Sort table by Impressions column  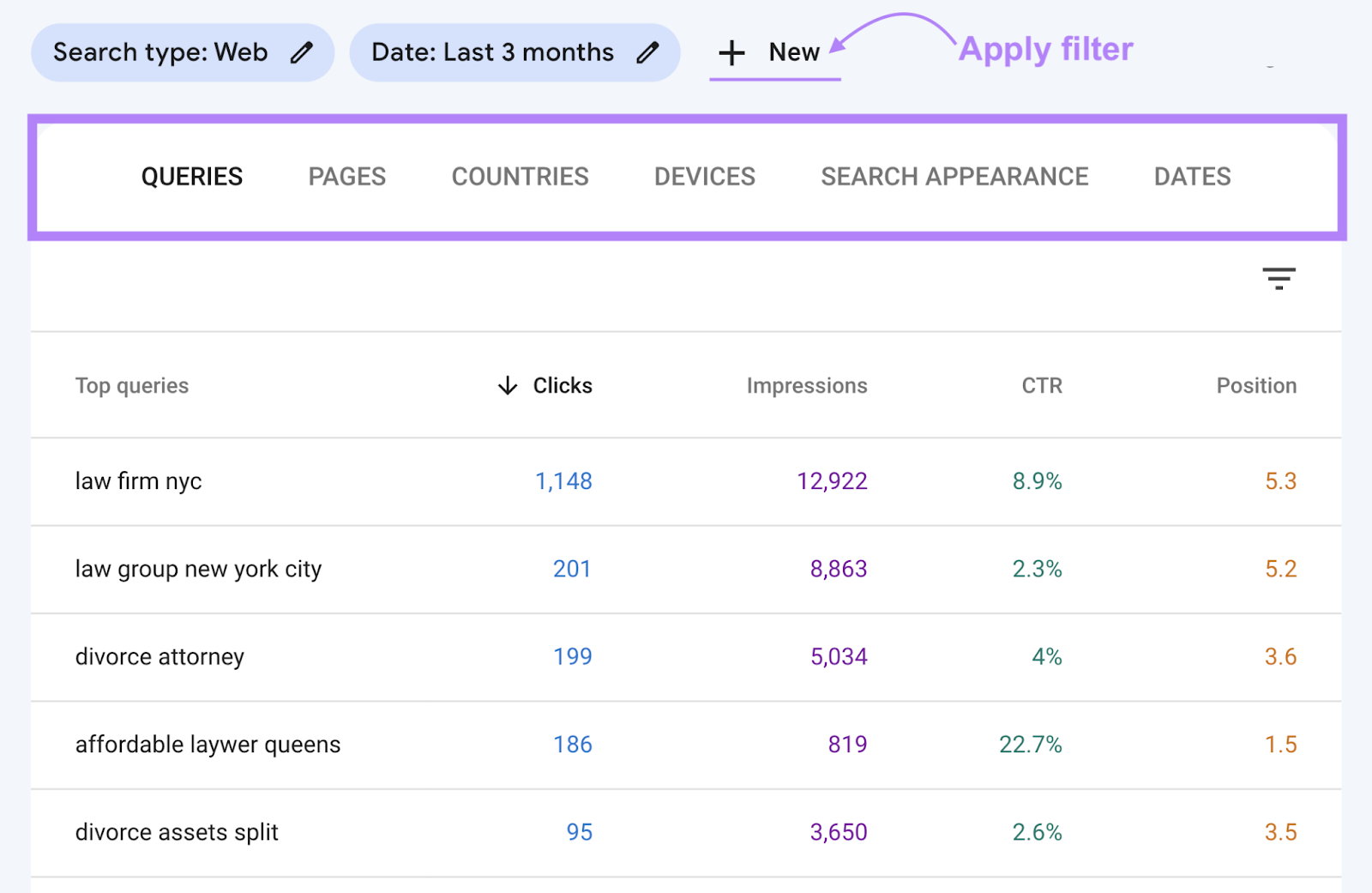[806, 386]
